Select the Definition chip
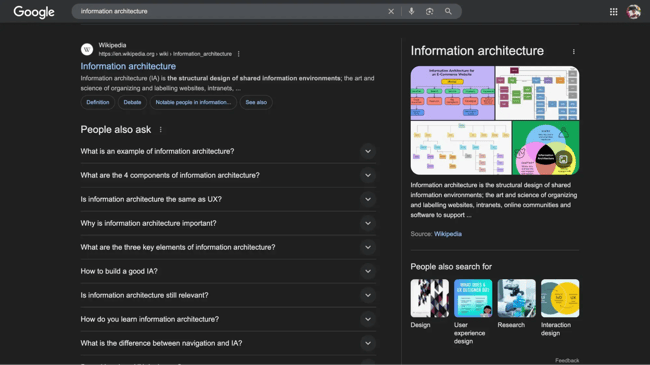This screenshot has height=365, width=650. 98,102
